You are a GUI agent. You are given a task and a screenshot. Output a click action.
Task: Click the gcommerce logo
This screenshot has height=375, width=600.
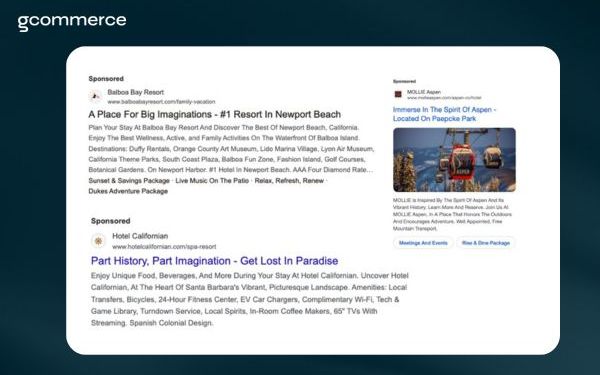pos(72,22)
